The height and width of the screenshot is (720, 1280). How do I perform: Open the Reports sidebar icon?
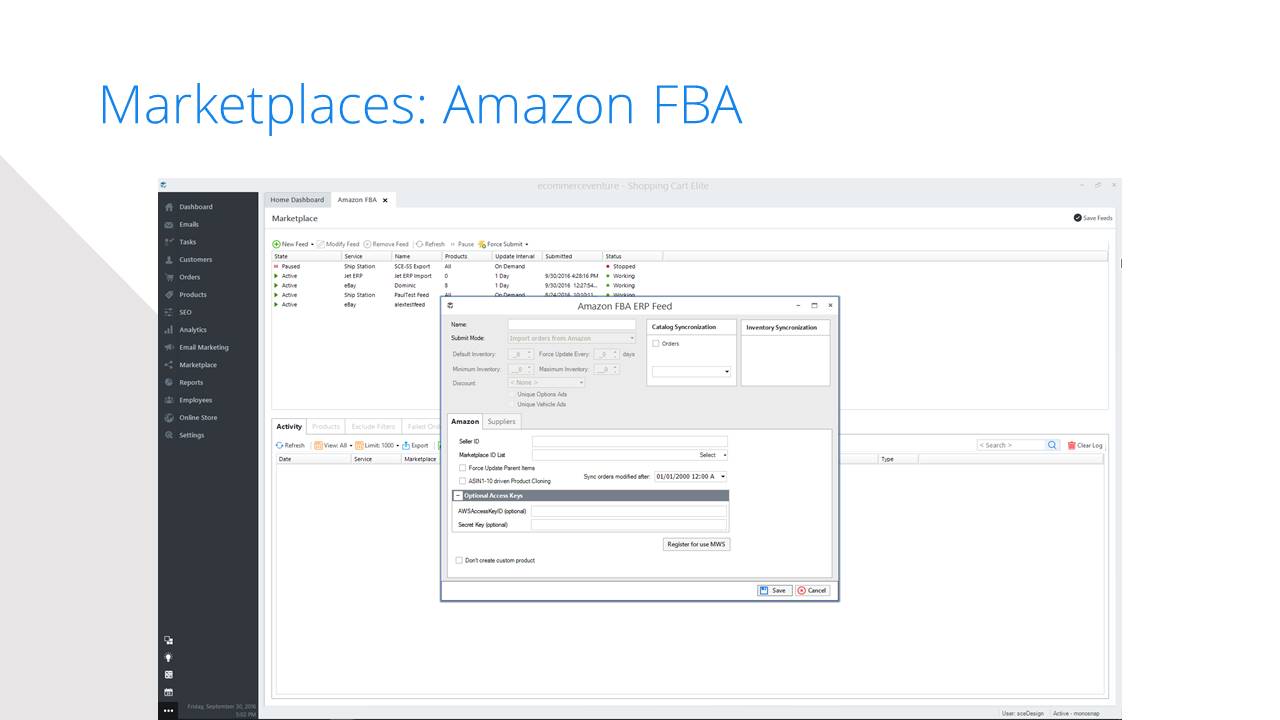[x=169, y=382]
